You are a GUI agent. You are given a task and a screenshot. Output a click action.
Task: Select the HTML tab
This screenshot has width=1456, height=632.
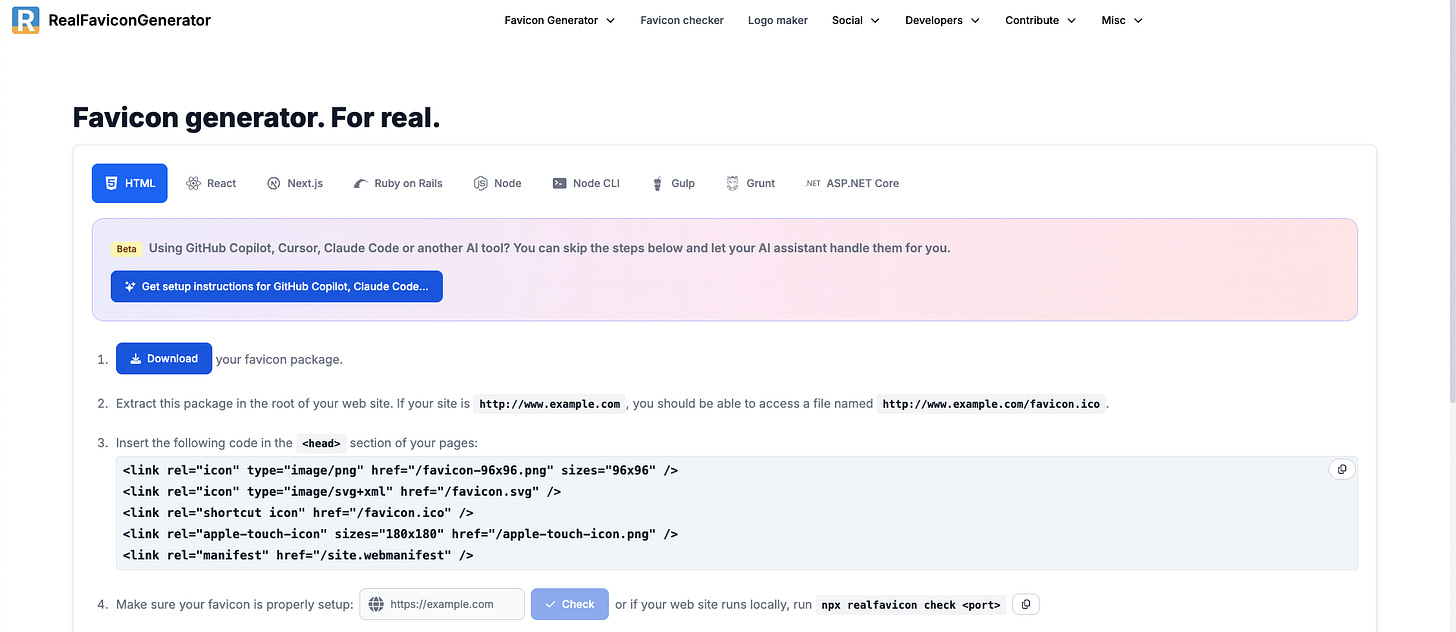click(130, 183)
